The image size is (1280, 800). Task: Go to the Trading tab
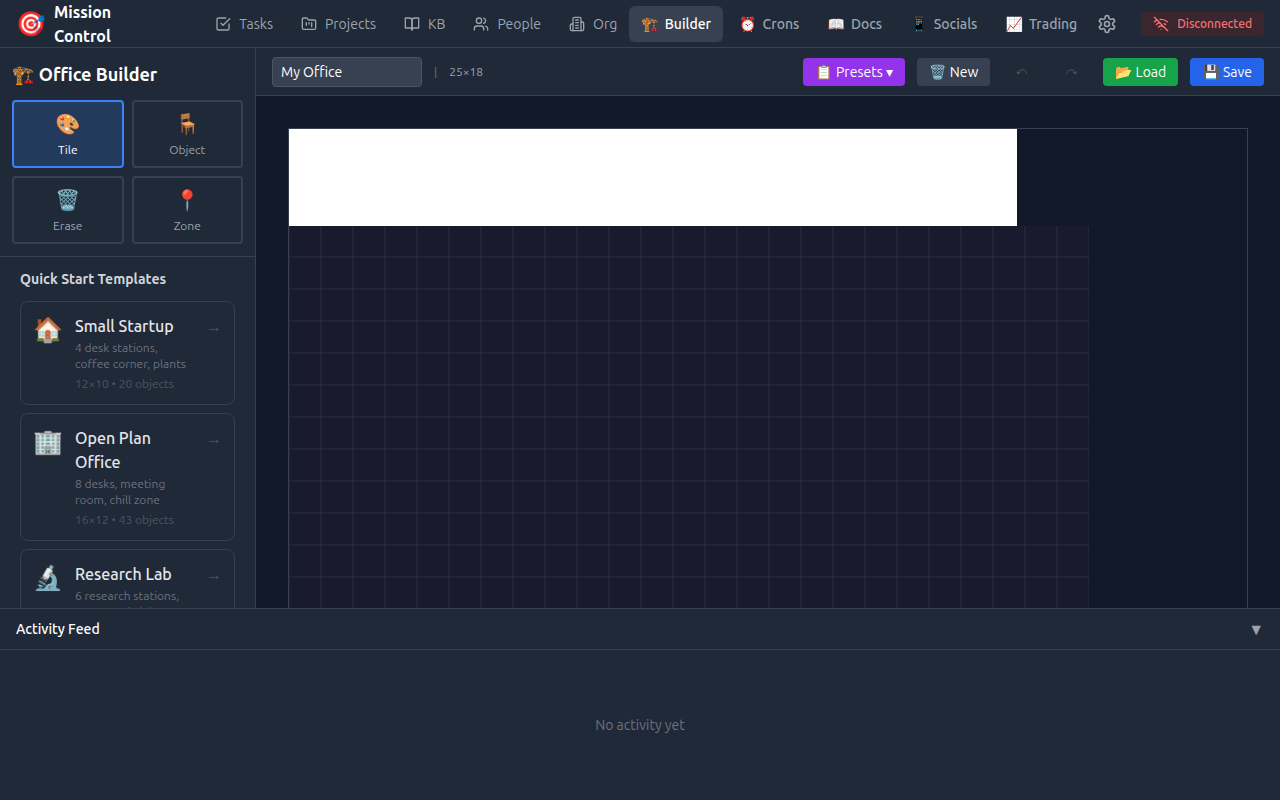tap(1041, 24)
